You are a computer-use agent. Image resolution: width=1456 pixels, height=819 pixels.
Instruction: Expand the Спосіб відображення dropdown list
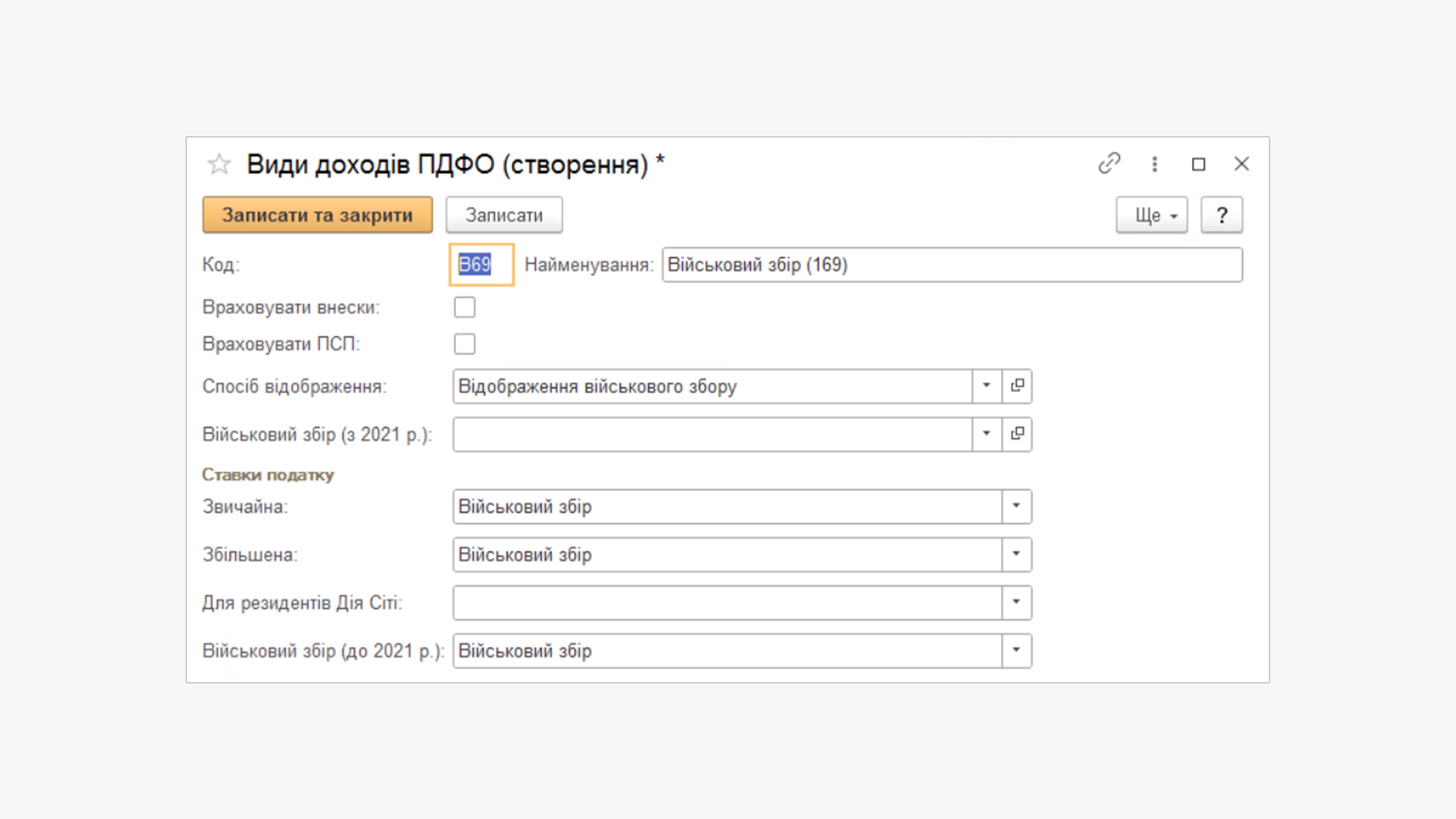(x=986, y=386)
